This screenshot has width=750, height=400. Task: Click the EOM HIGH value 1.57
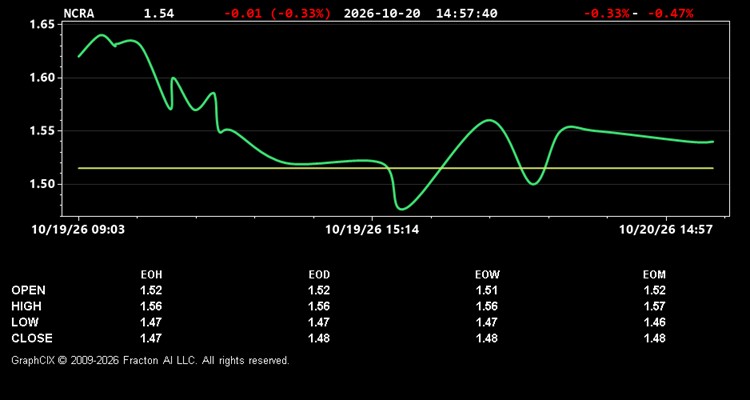click(654, 306)
